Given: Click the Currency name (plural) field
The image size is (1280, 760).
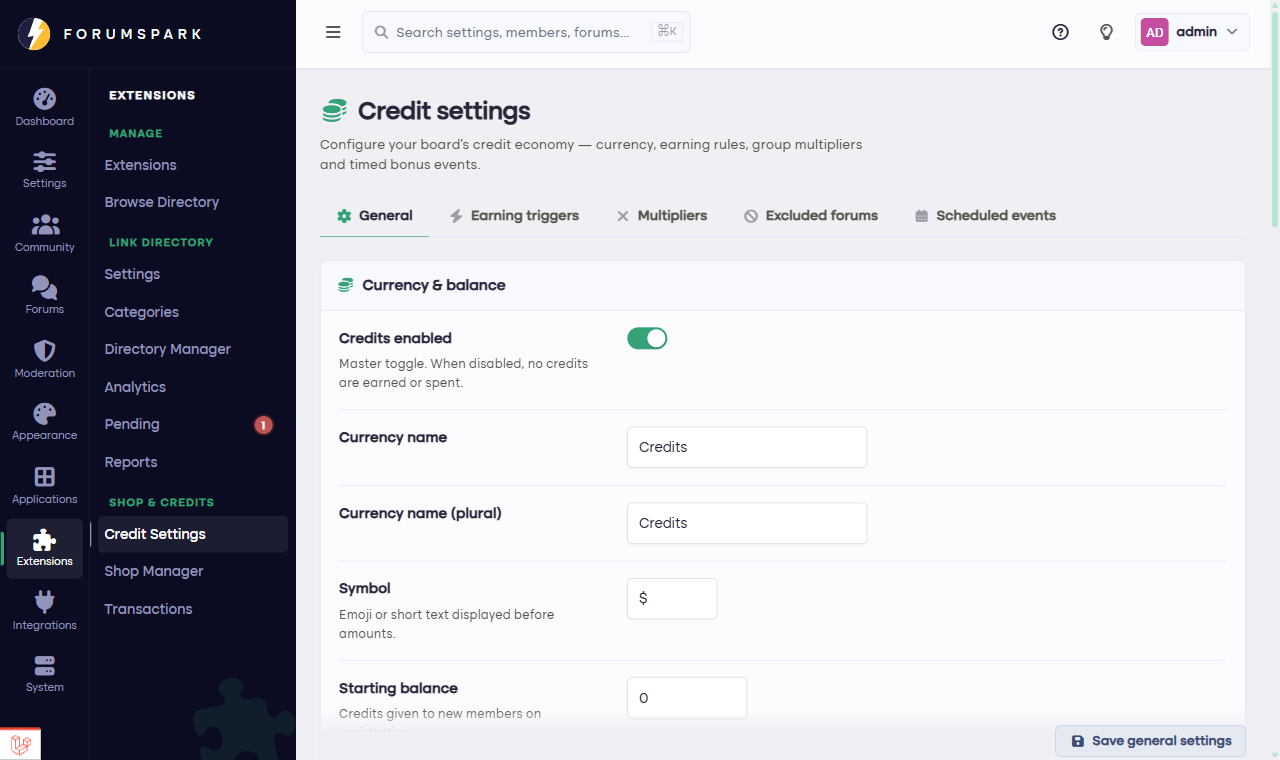Looking at the screenshot, I should click(747, 523).
